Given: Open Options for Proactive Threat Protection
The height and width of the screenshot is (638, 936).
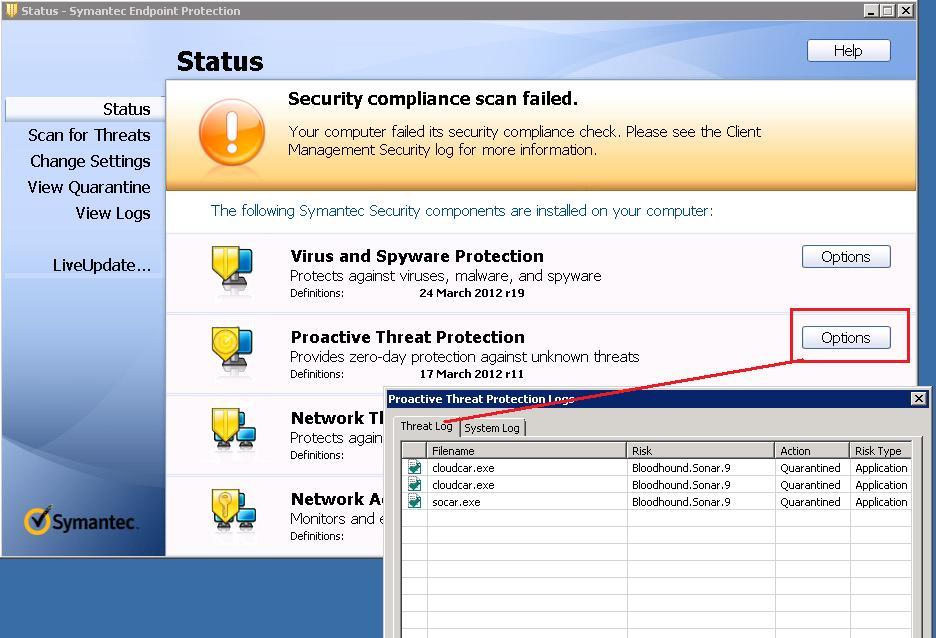Looking at the screenshot, I should pos(846,338).
